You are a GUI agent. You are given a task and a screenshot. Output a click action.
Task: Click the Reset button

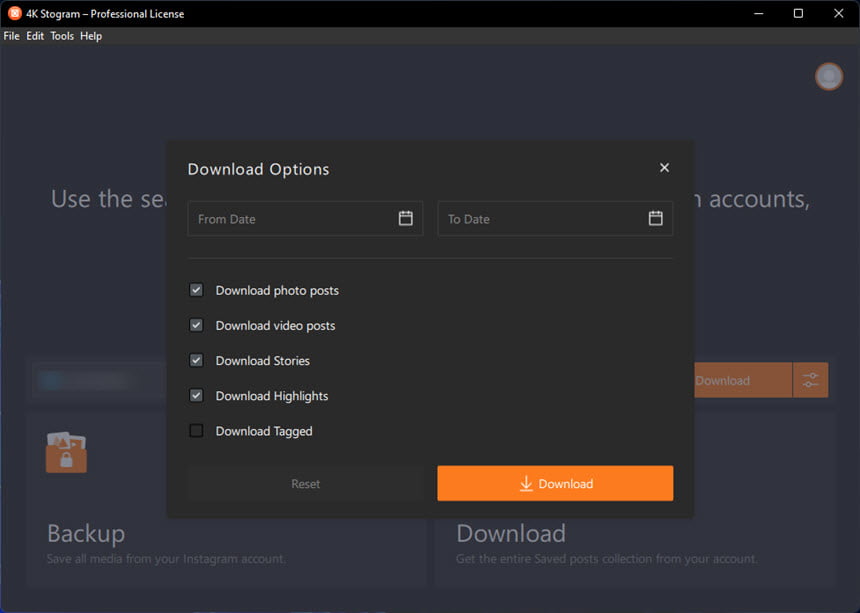click(305, 484)
